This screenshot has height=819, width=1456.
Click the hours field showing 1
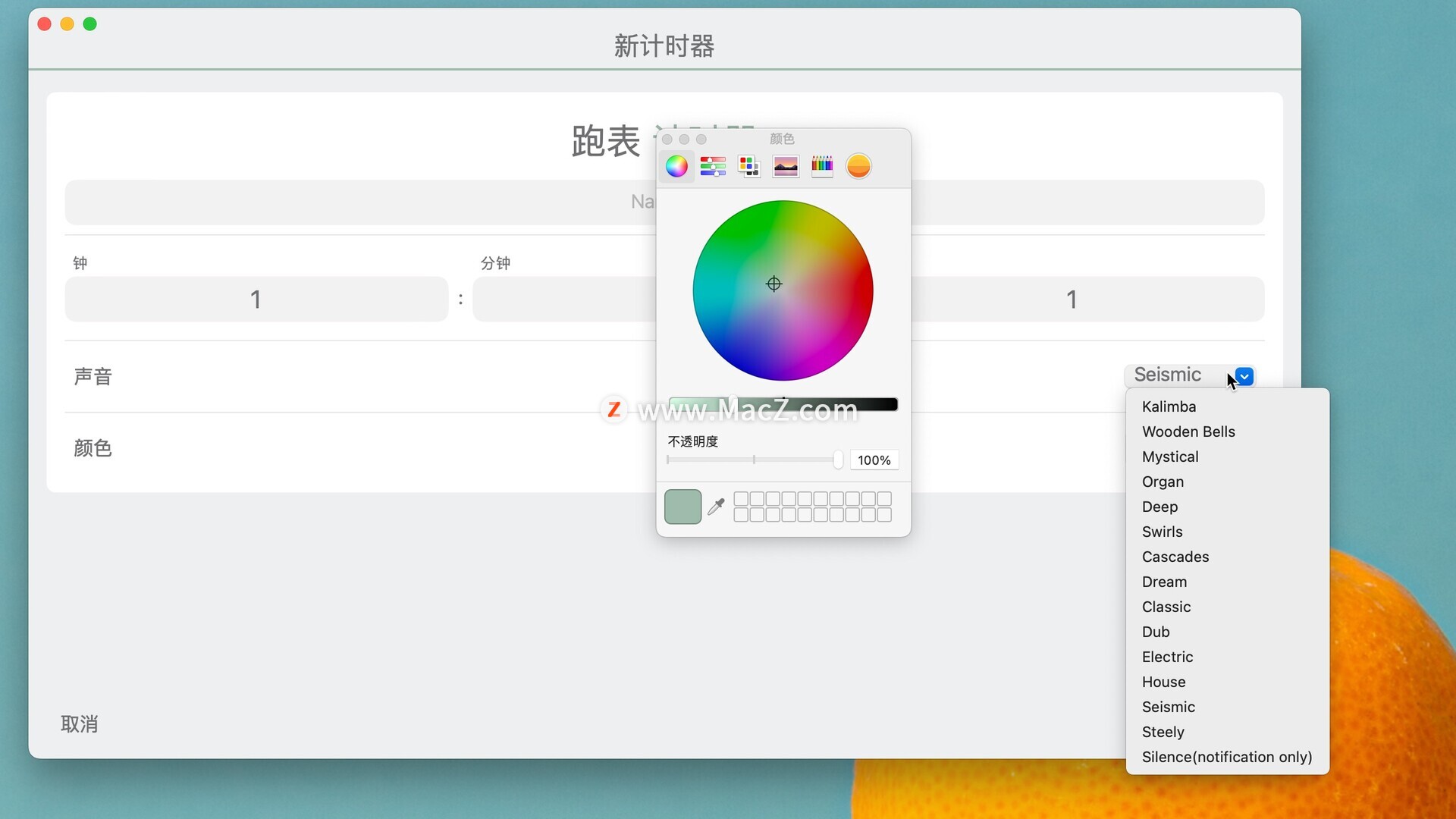[x=256, y=299]
